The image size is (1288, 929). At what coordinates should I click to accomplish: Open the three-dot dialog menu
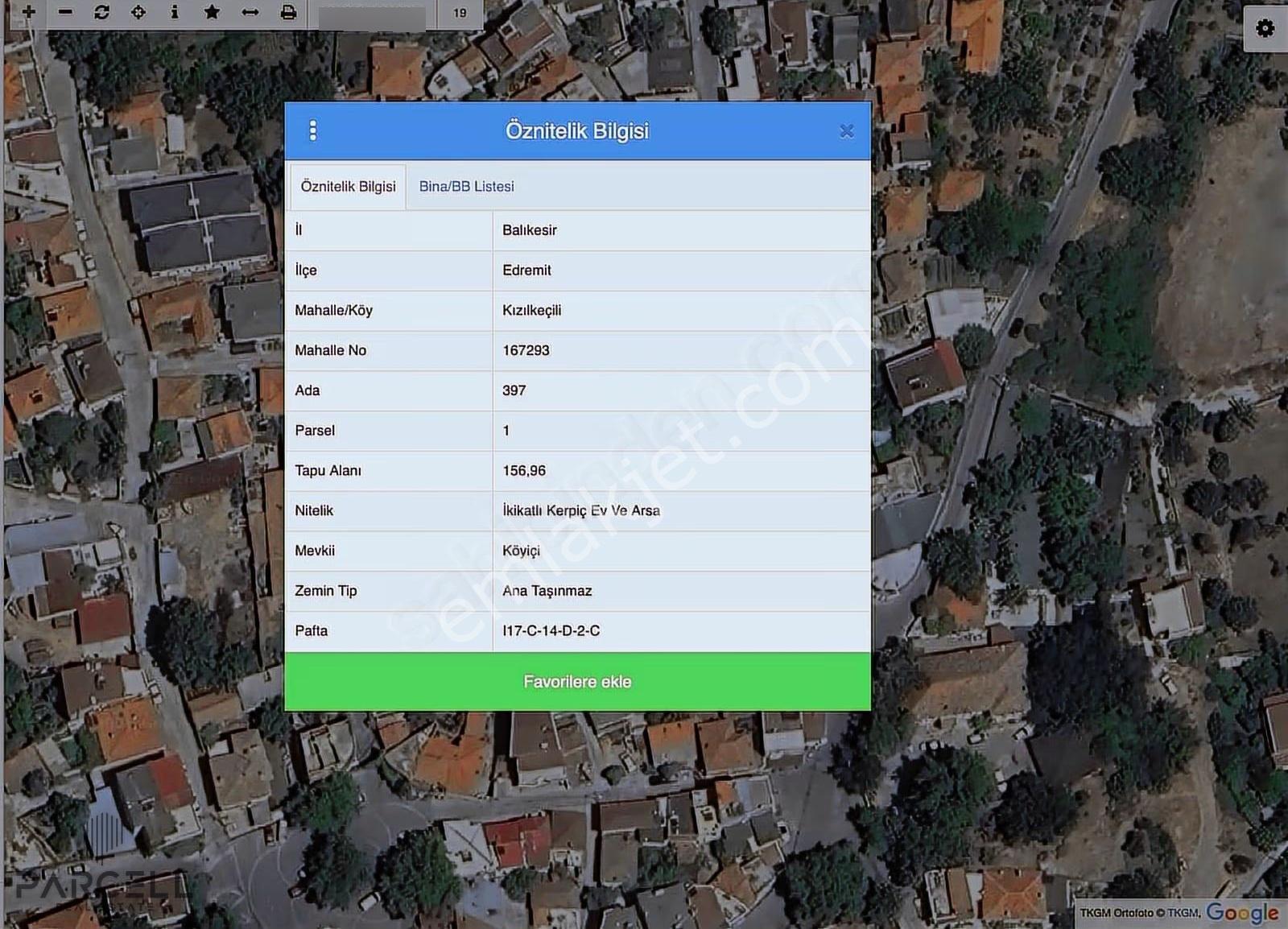[x=313, y=130]
